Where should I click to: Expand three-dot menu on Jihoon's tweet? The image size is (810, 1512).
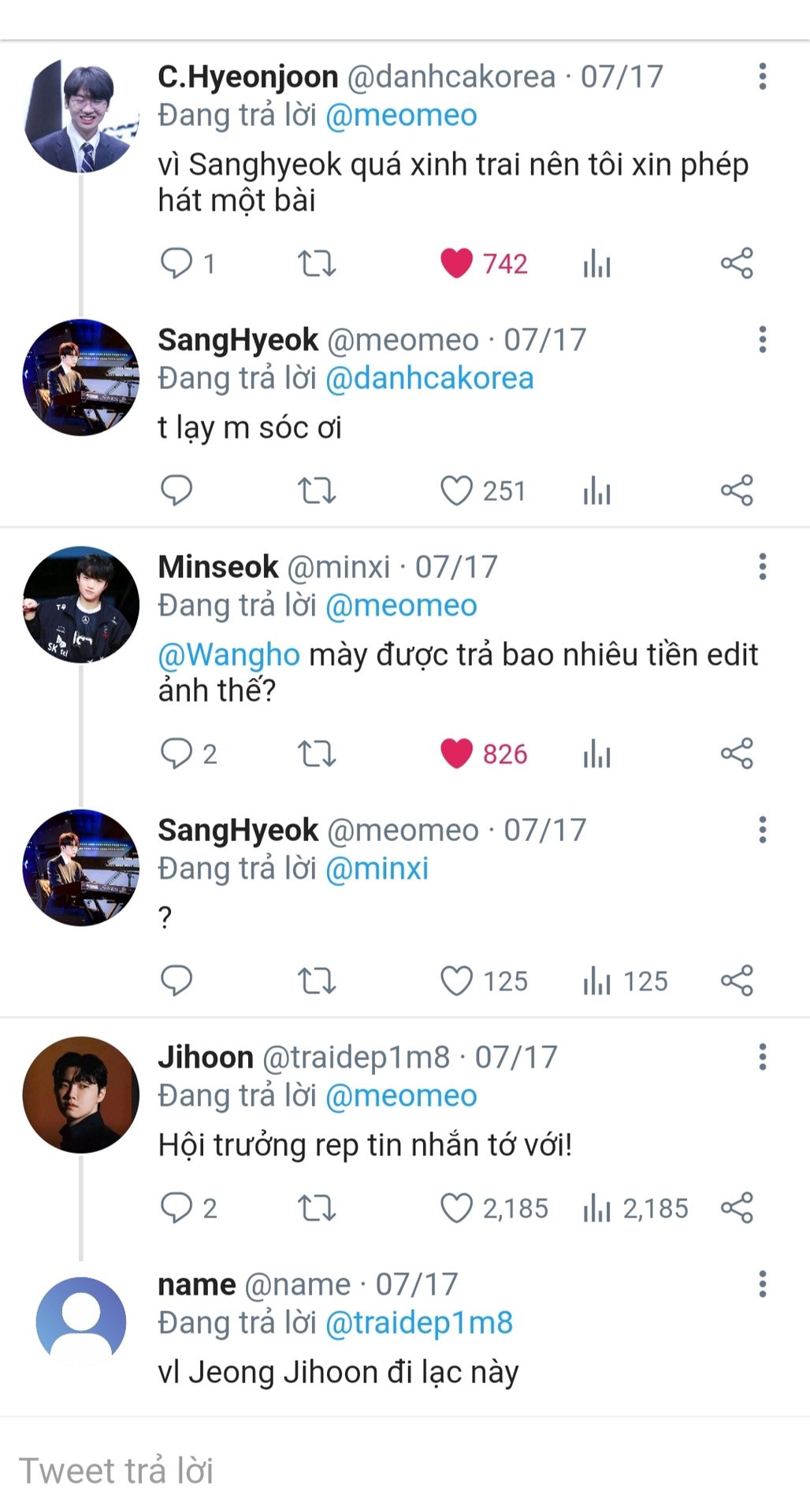(762, 1057)
